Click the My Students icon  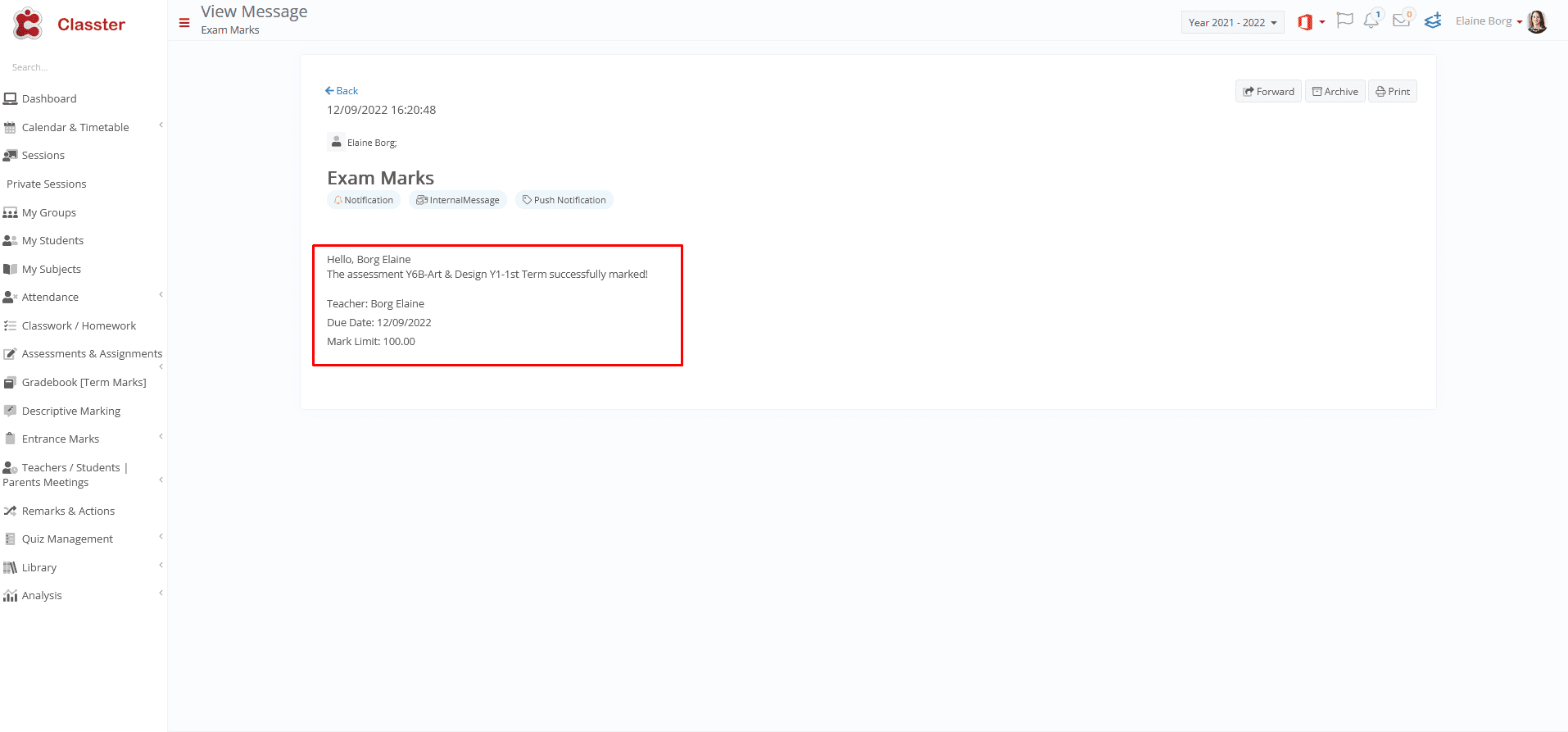[x=10, y=241]
